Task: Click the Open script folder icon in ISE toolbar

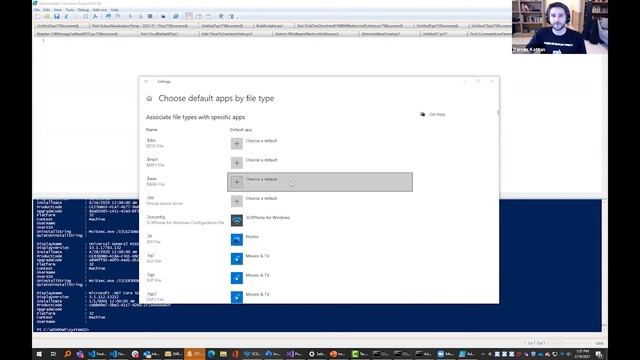Action: point(47,16)
